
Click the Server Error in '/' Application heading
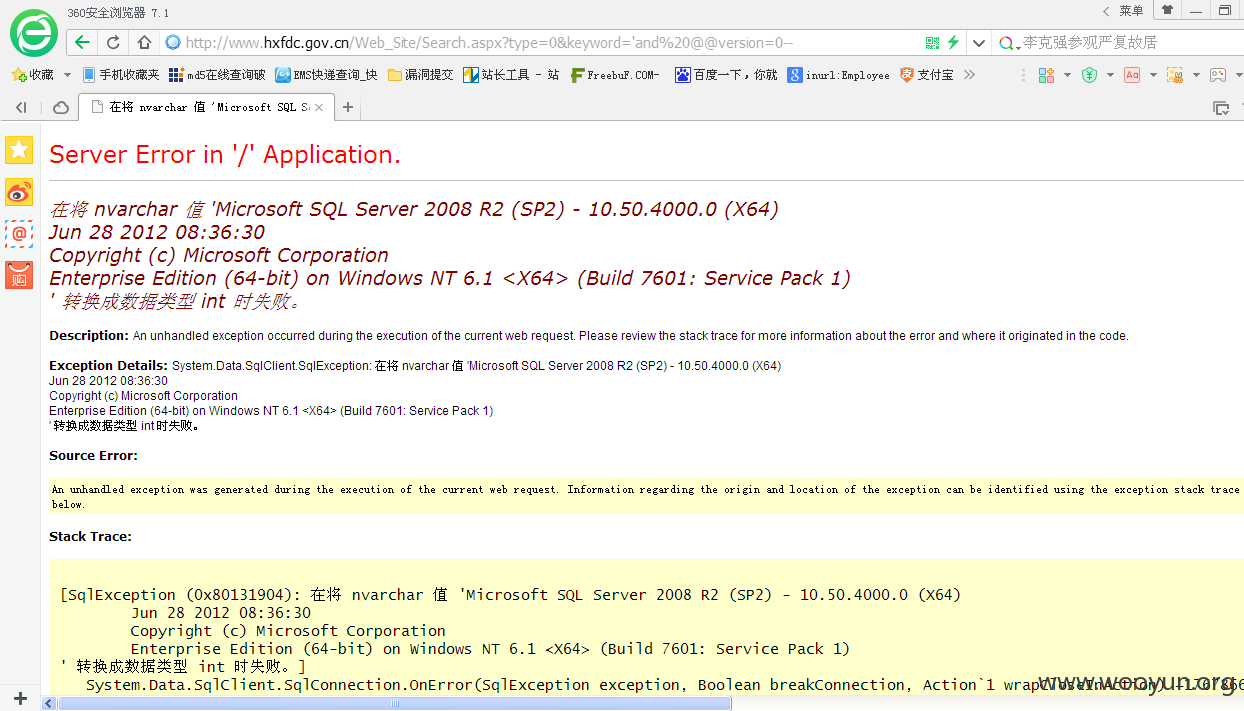point(225,154)
